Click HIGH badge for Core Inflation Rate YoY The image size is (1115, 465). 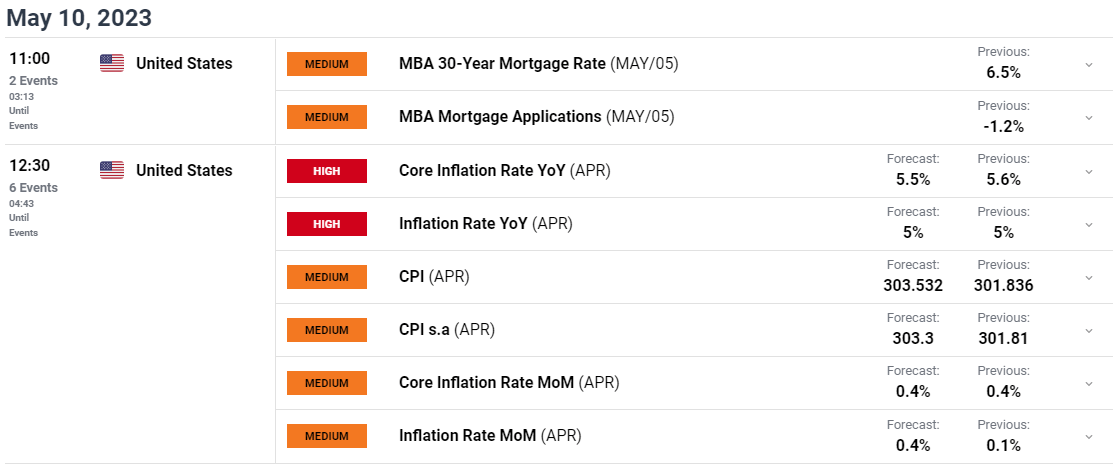pyautogui.click(x=327, y=171)
